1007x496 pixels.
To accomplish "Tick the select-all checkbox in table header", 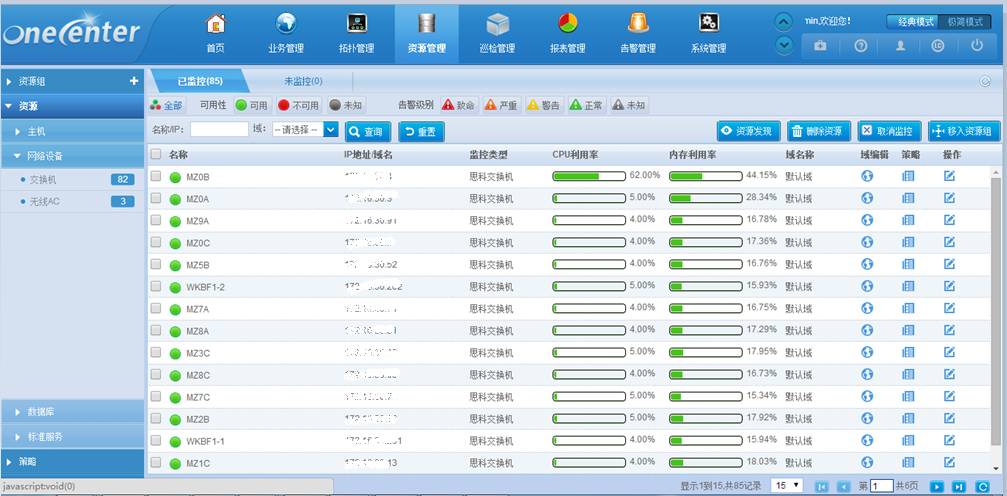I will coord(156,155).
